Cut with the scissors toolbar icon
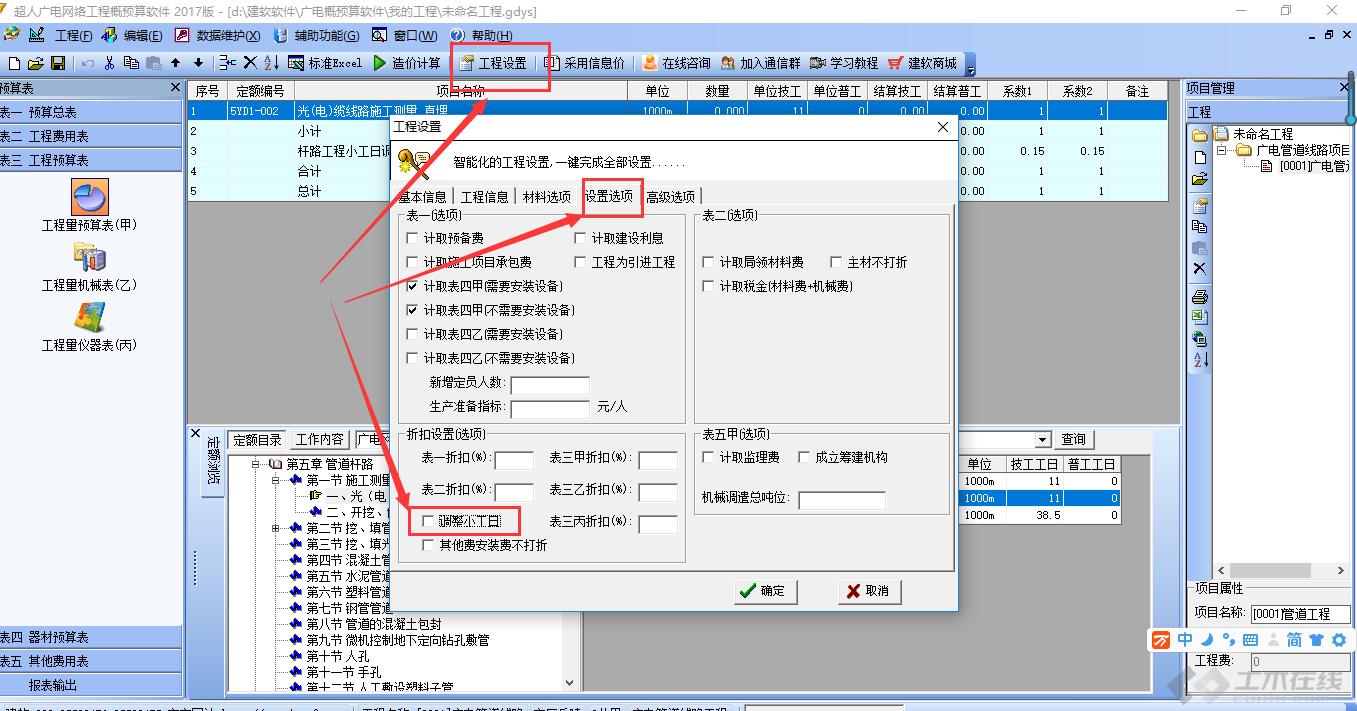Screen dimensions: 1357x711 click(110, 63)
